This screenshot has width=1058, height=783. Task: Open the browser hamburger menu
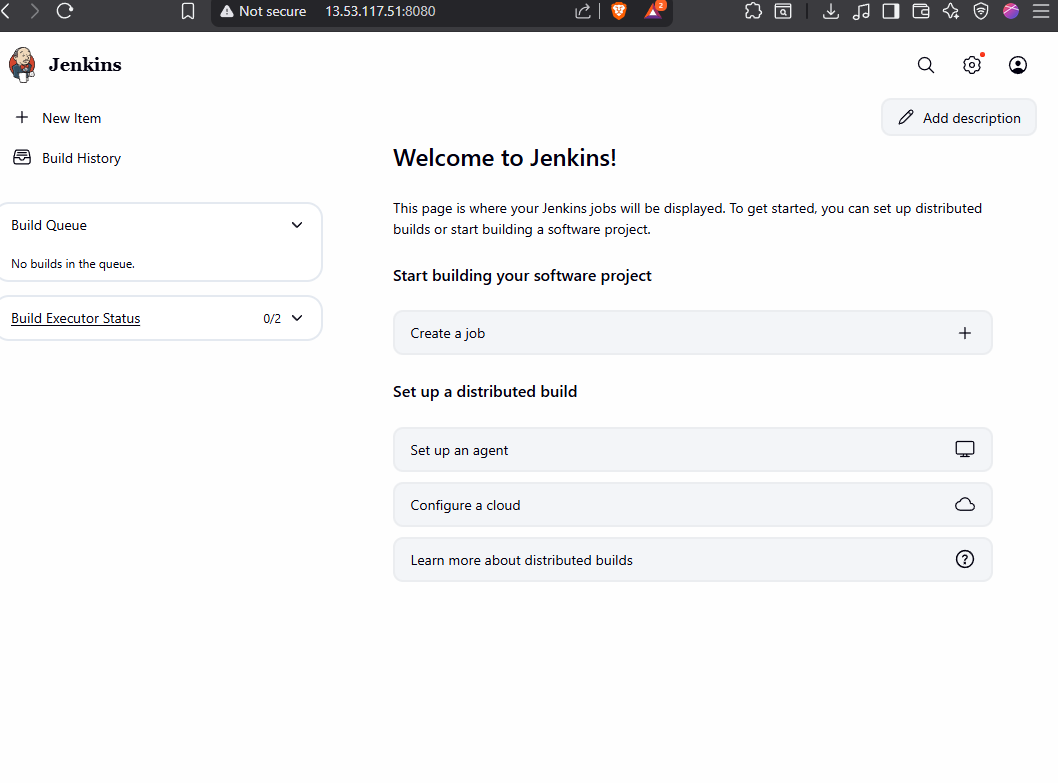pos(1041,11)
